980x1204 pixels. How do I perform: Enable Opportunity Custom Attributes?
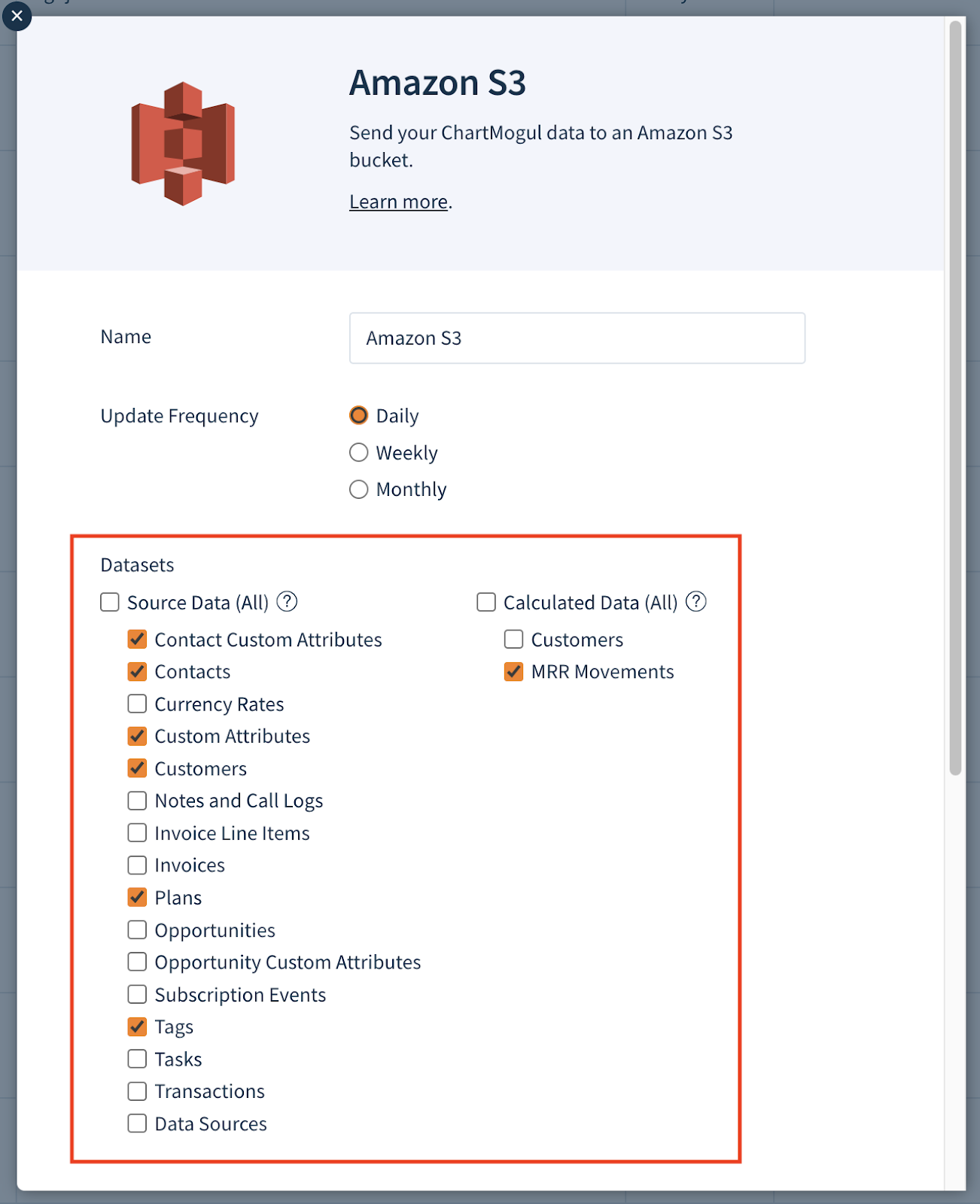point(137,962)
